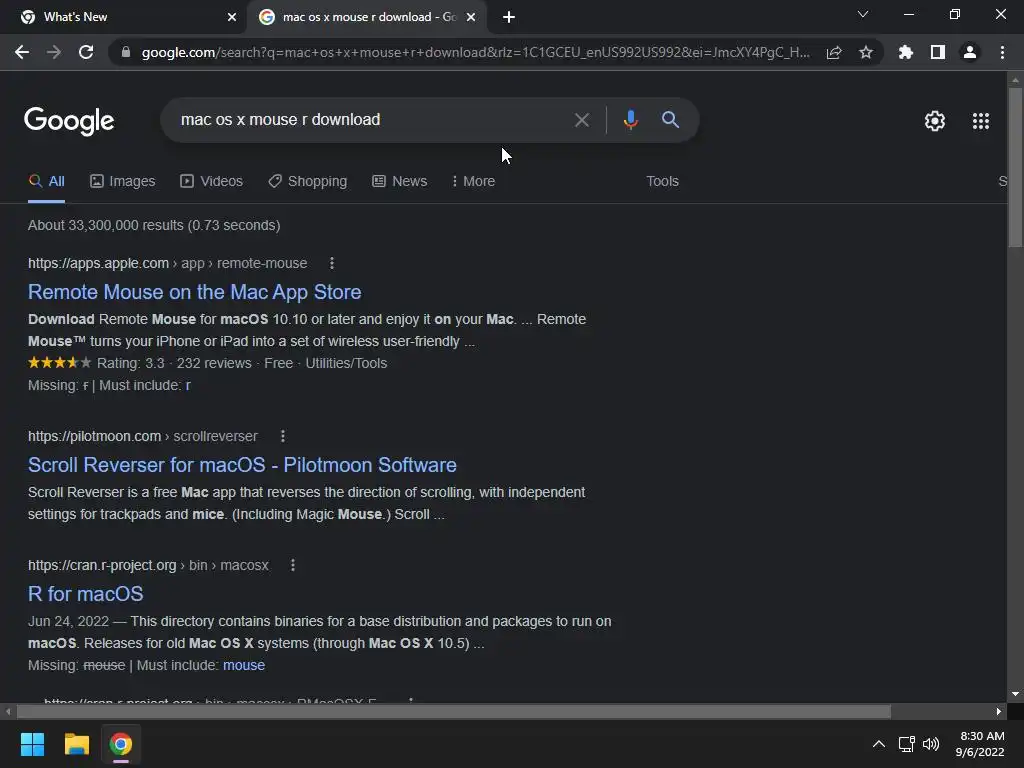1024x768 pixels.
Task: Open R for macOS result
Action: point(86,594)
